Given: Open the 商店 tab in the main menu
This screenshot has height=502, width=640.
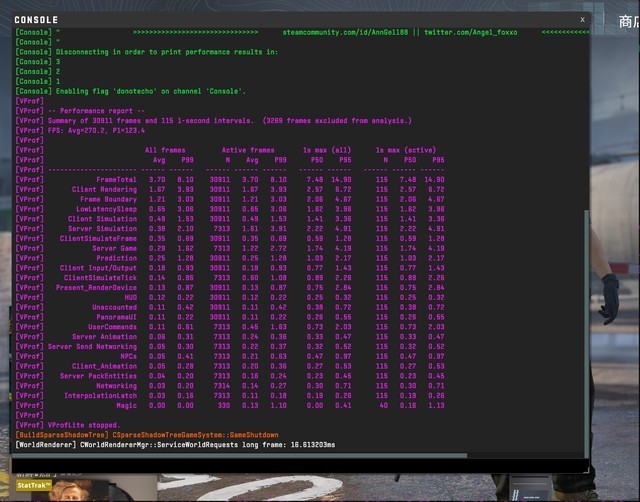Looking at the screenshot, I should pyautogui.click(x=629, y=22).
